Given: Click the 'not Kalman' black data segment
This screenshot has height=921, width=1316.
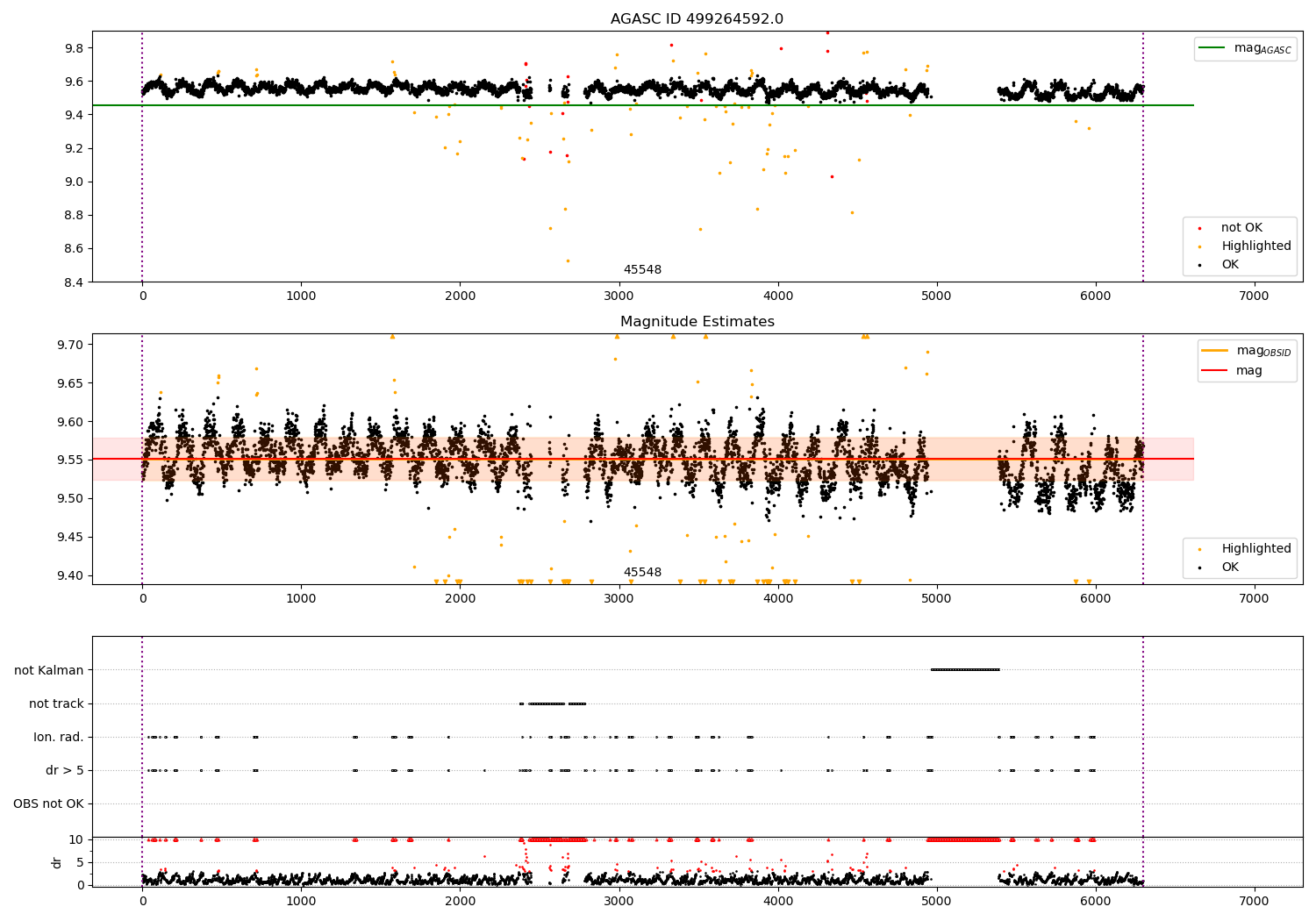Looking at the screenshot, I should pyautogui.click(x=965, y=670).
